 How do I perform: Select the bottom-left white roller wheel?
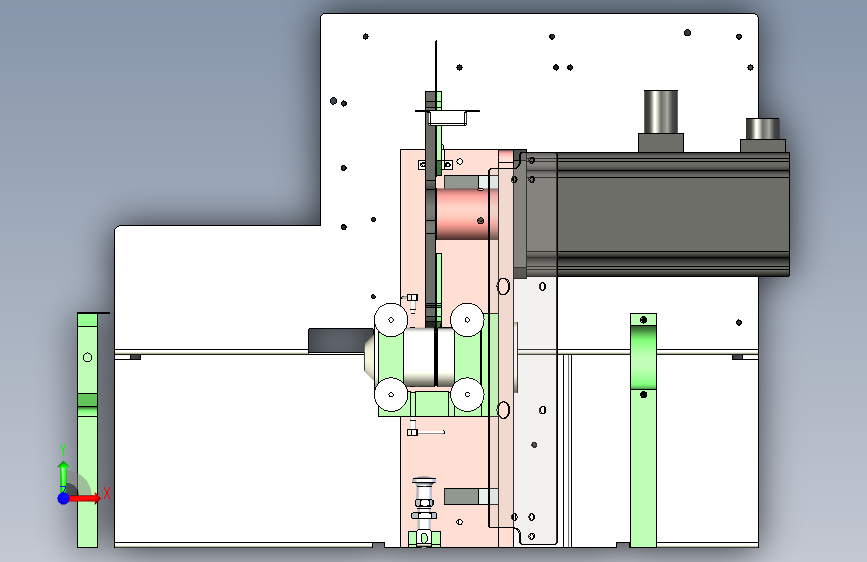click(391, 394)
